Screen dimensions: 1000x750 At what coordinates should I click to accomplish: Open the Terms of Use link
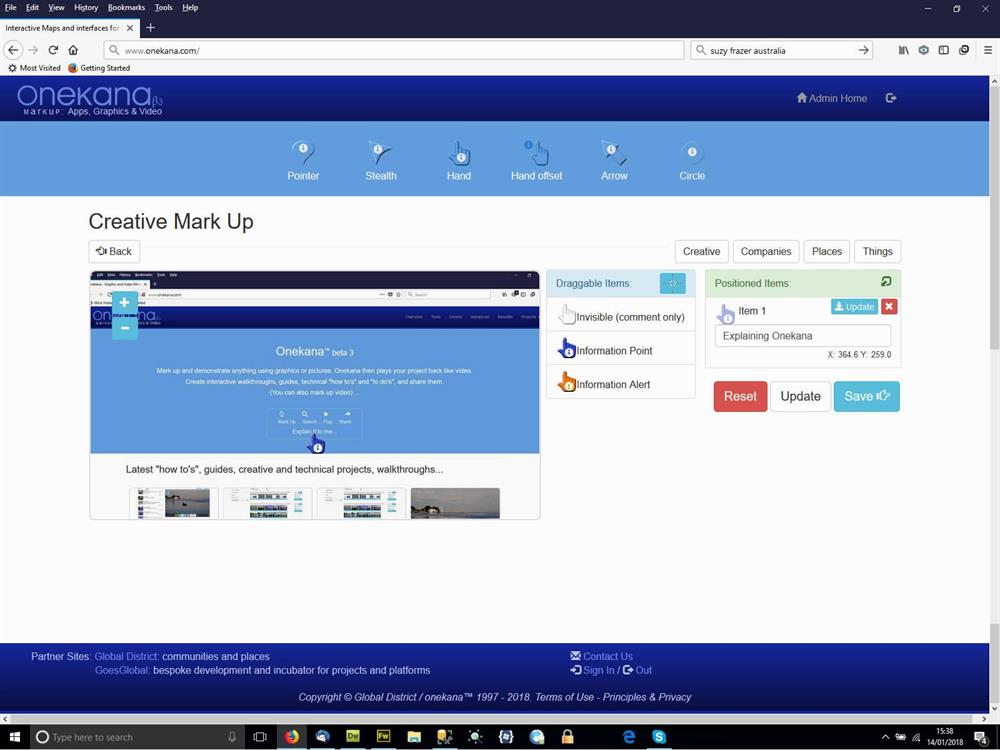click(x=564, y=697)
